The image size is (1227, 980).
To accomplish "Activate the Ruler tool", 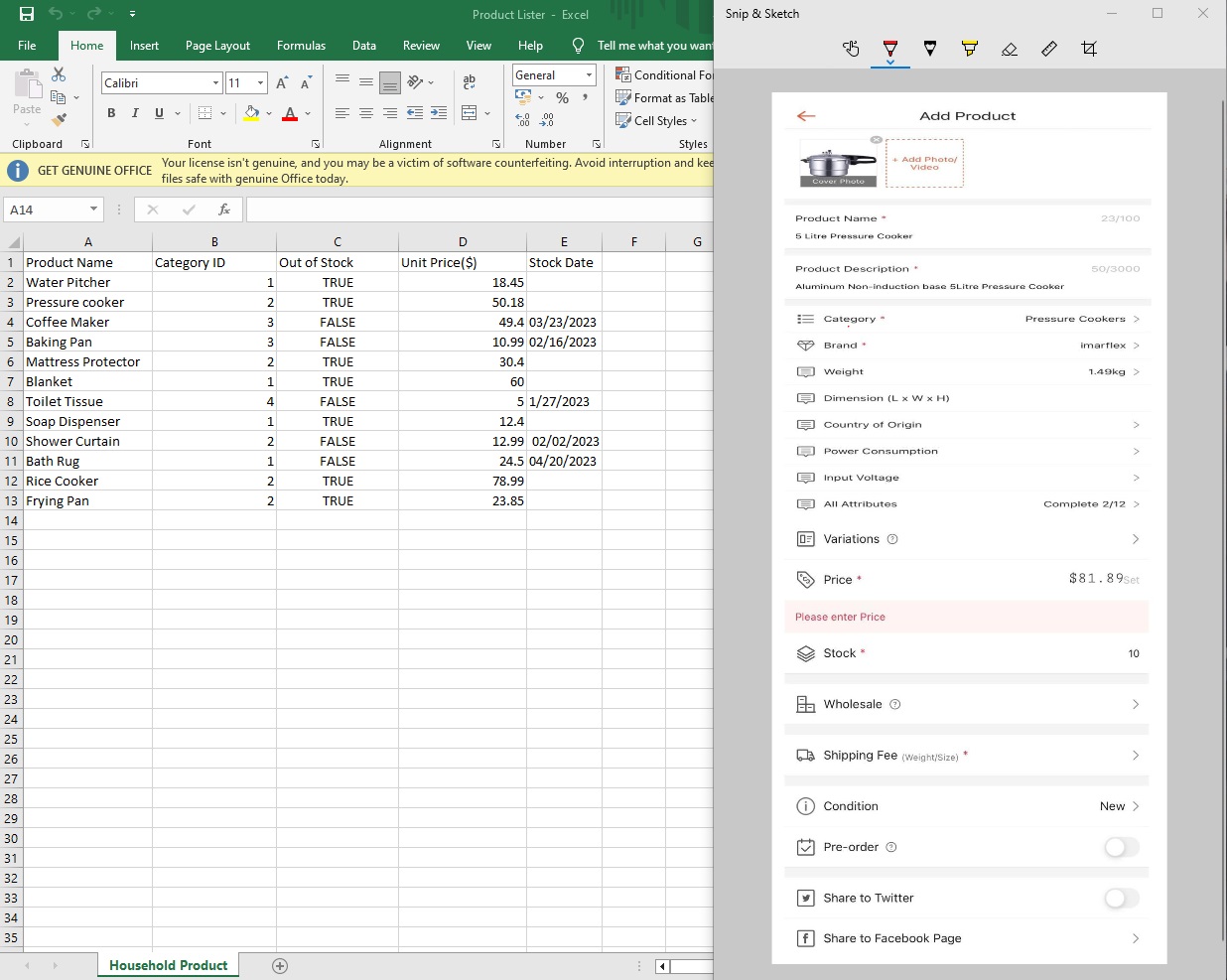I will [x=1049, y=49].
